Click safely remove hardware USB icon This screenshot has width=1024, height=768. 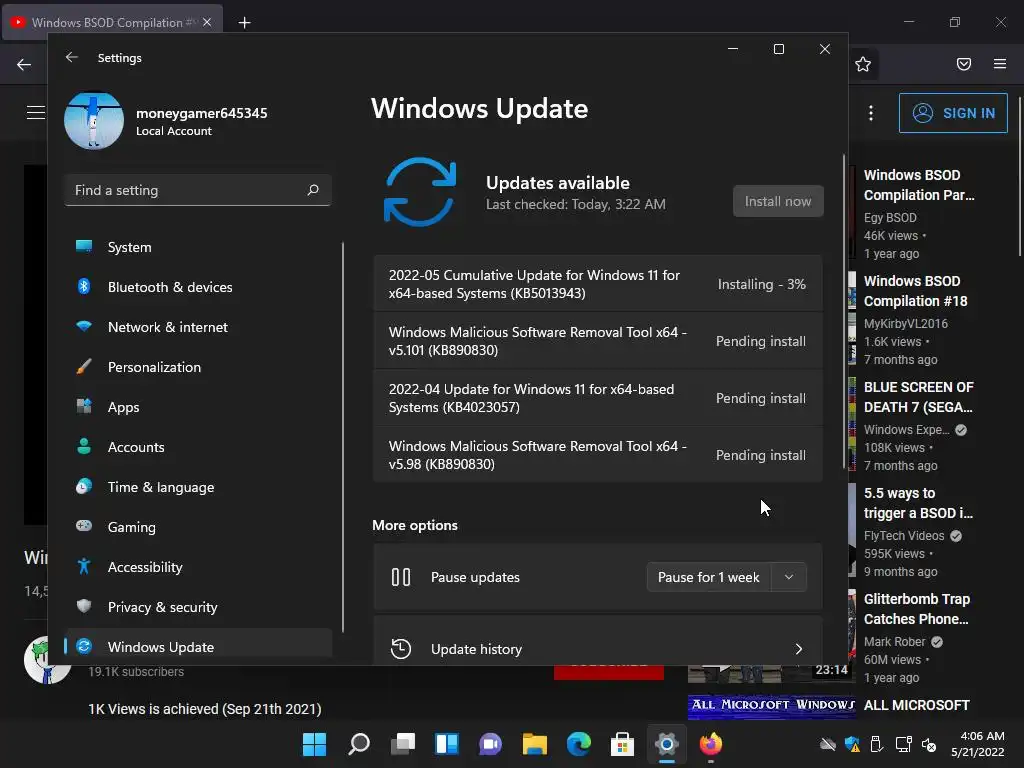point(877,744)
